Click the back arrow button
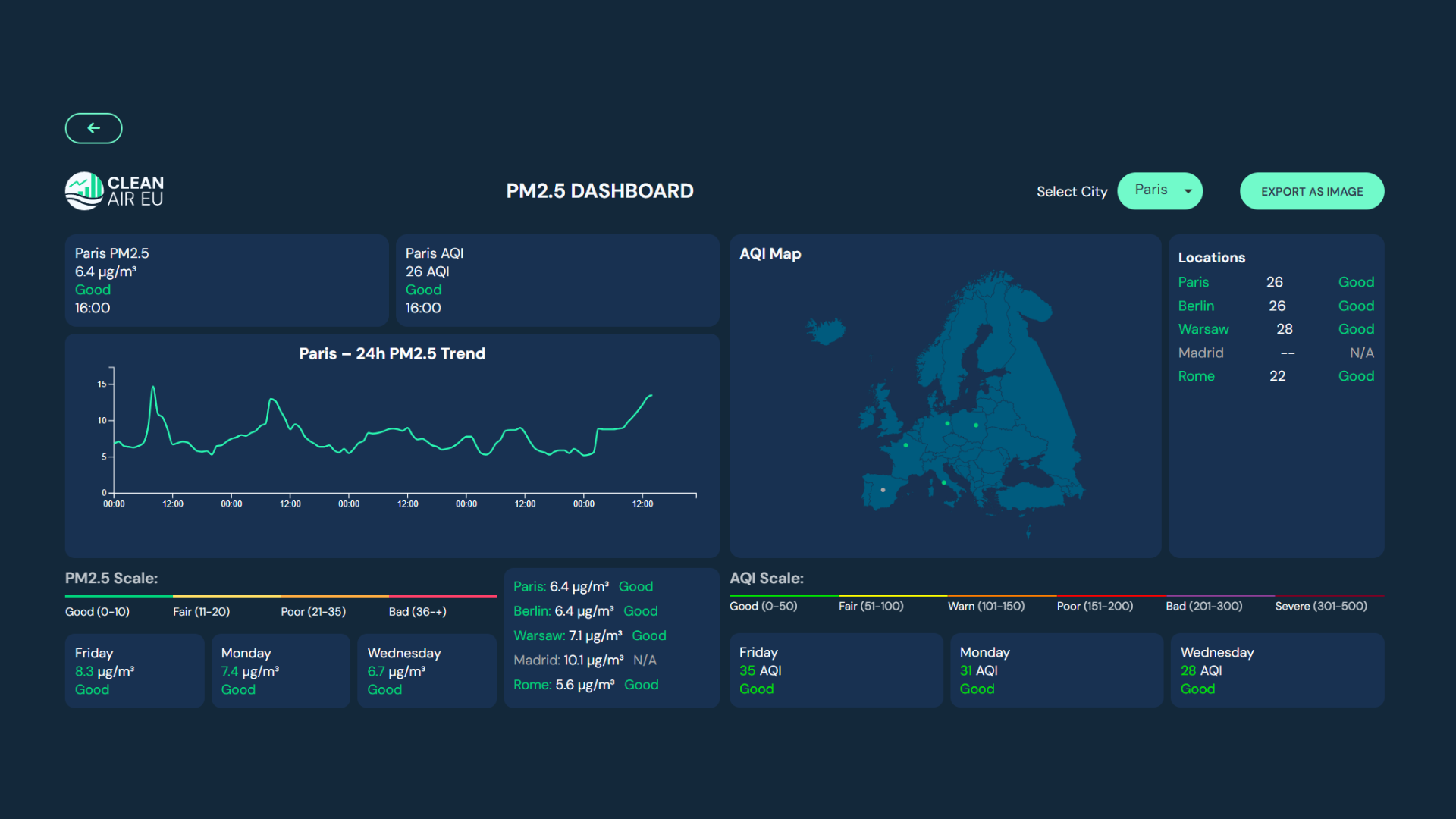1456x819 pixels. point(93,128)
